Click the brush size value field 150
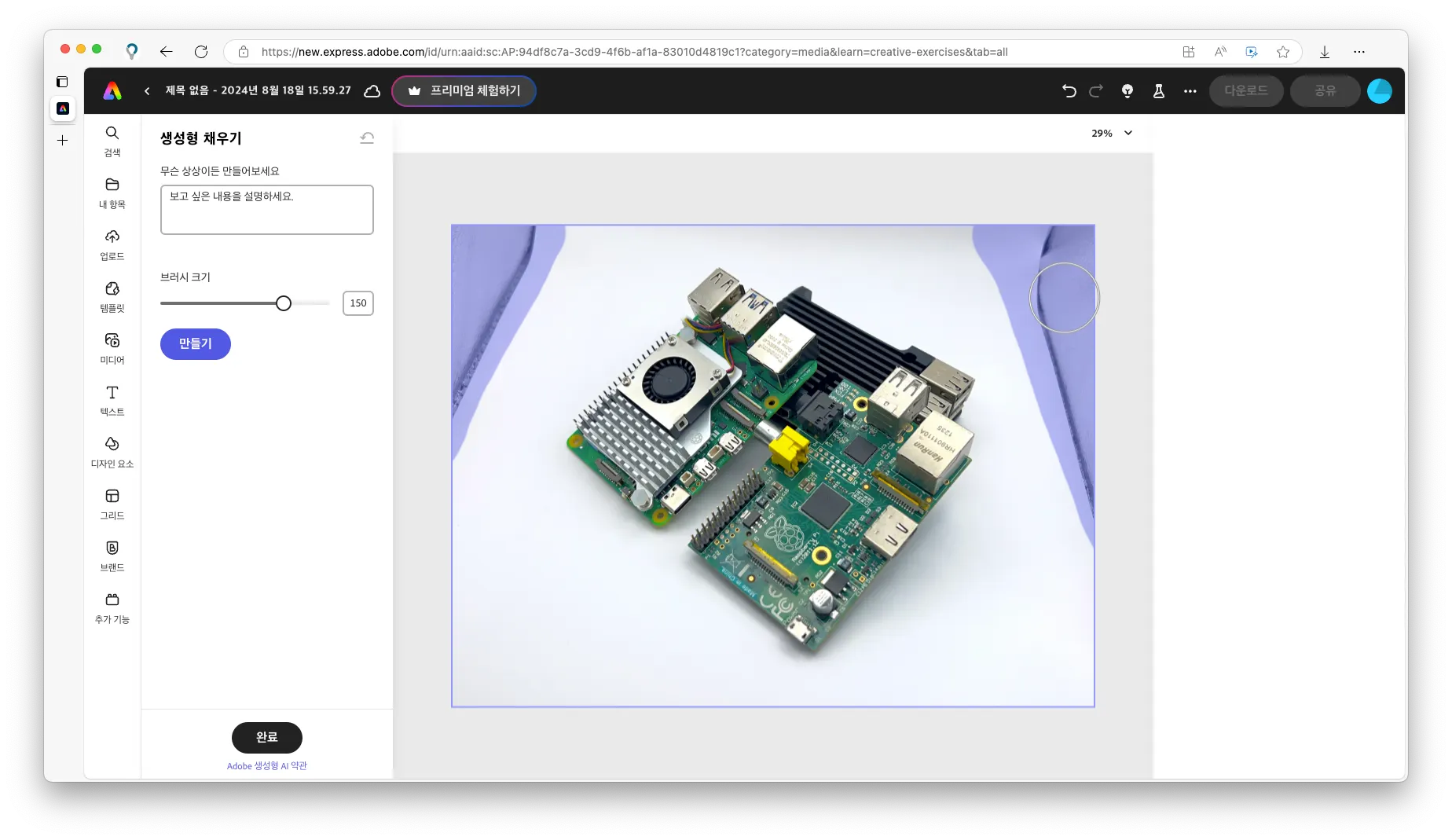The image size is (1452, 840). click(358, 303)
